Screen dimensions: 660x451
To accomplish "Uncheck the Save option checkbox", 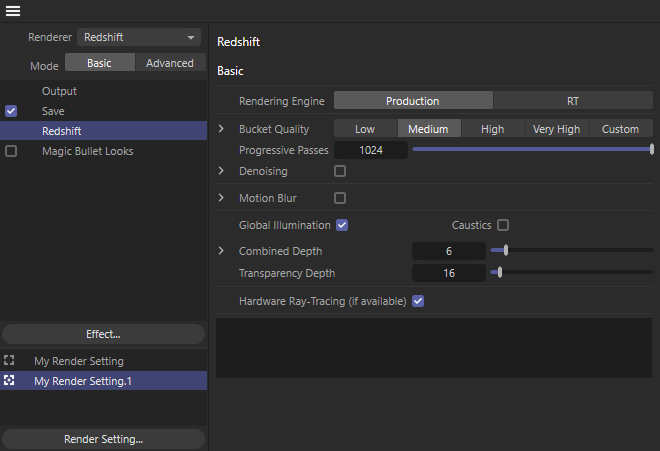I will pos(11,111).
